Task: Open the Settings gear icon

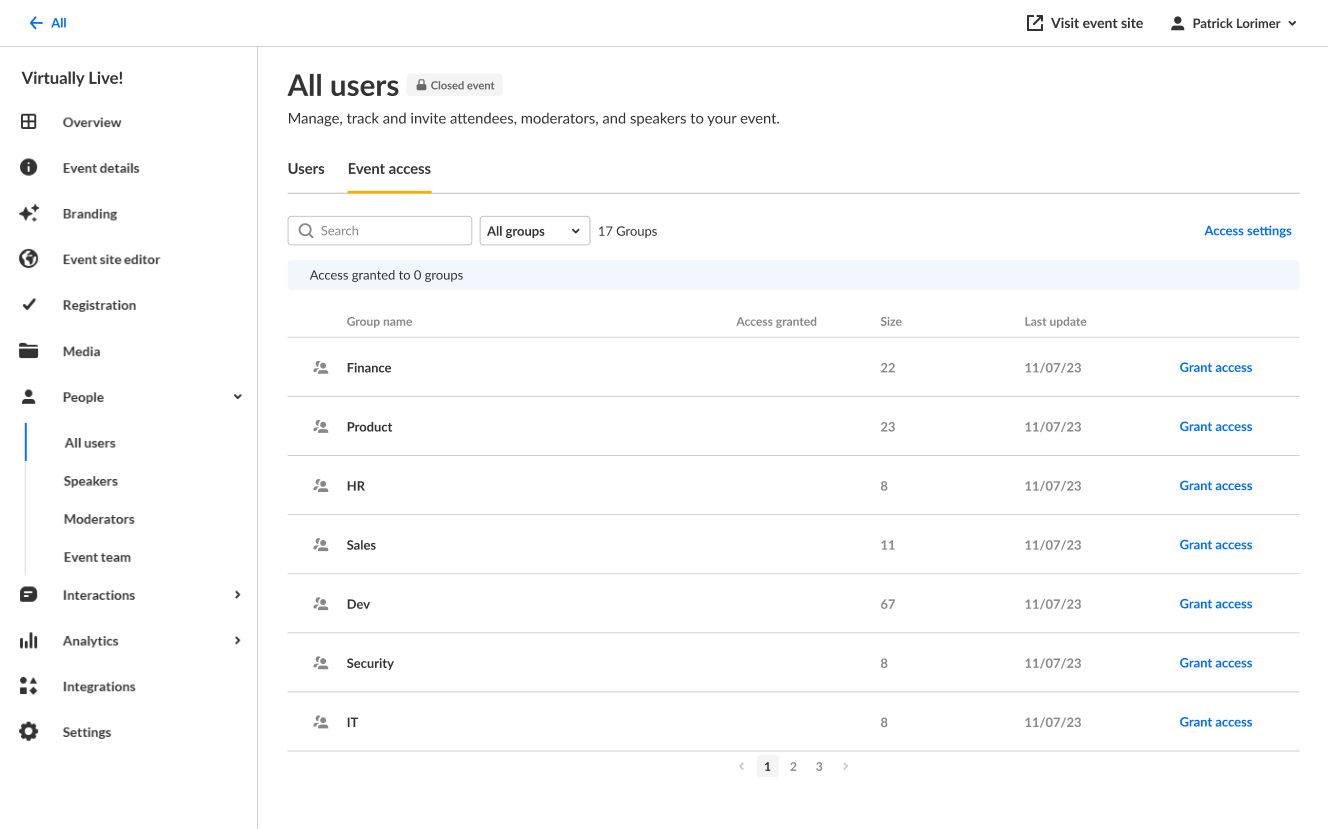Action: 29,732
